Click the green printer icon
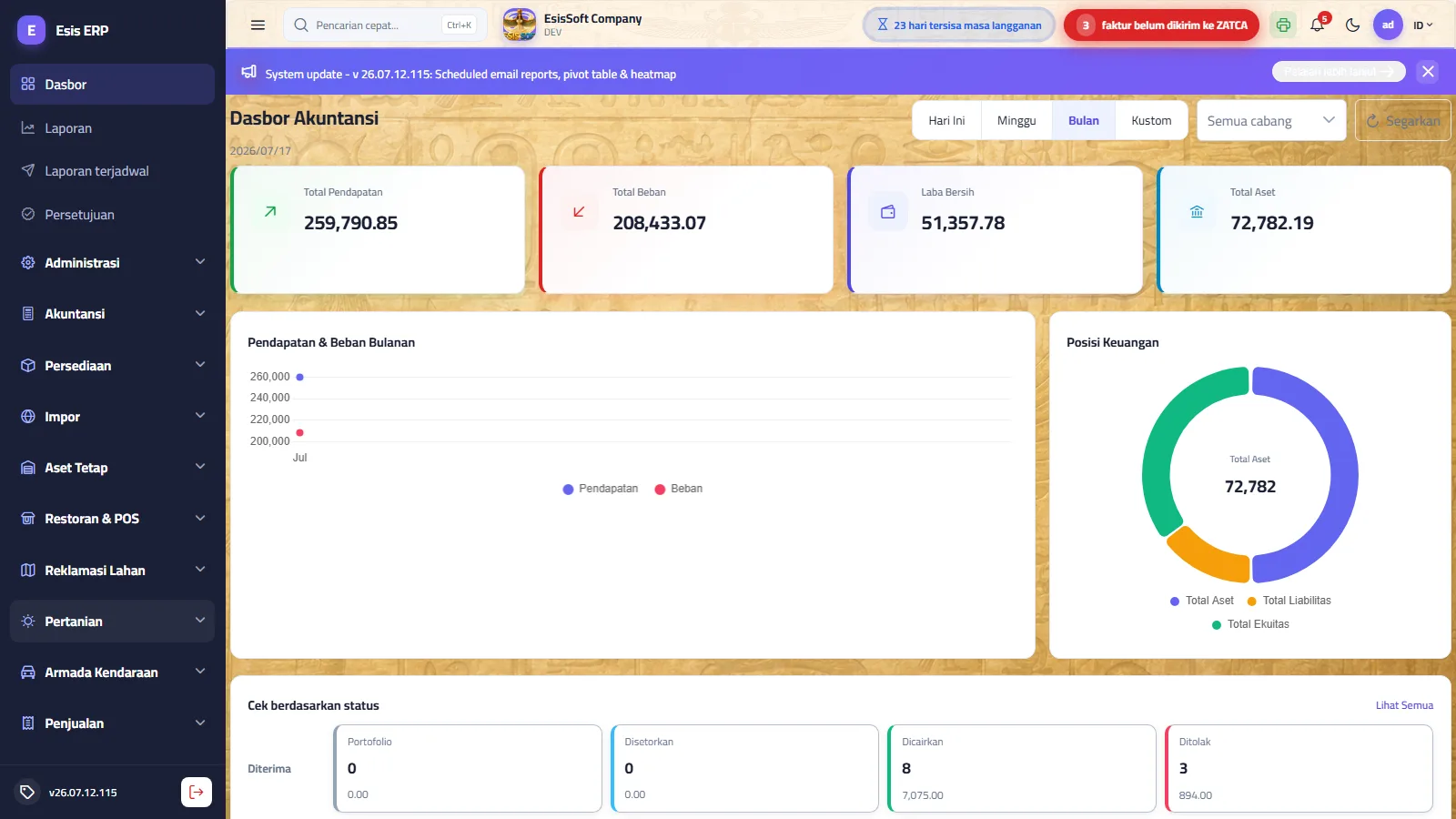This screenshot has width=1456, height=819. (1283, 25)
